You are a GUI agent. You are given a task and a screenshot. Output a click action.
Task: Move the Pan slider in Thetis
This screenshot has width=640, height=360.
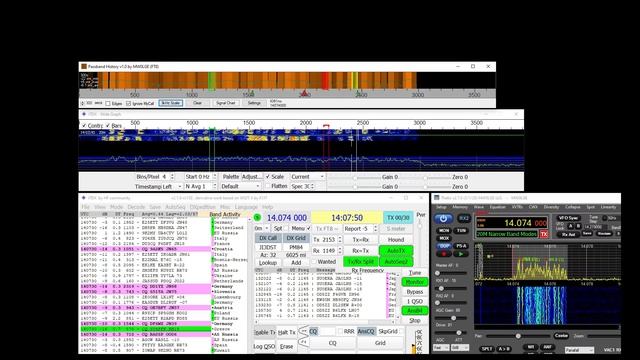point(518,336)
